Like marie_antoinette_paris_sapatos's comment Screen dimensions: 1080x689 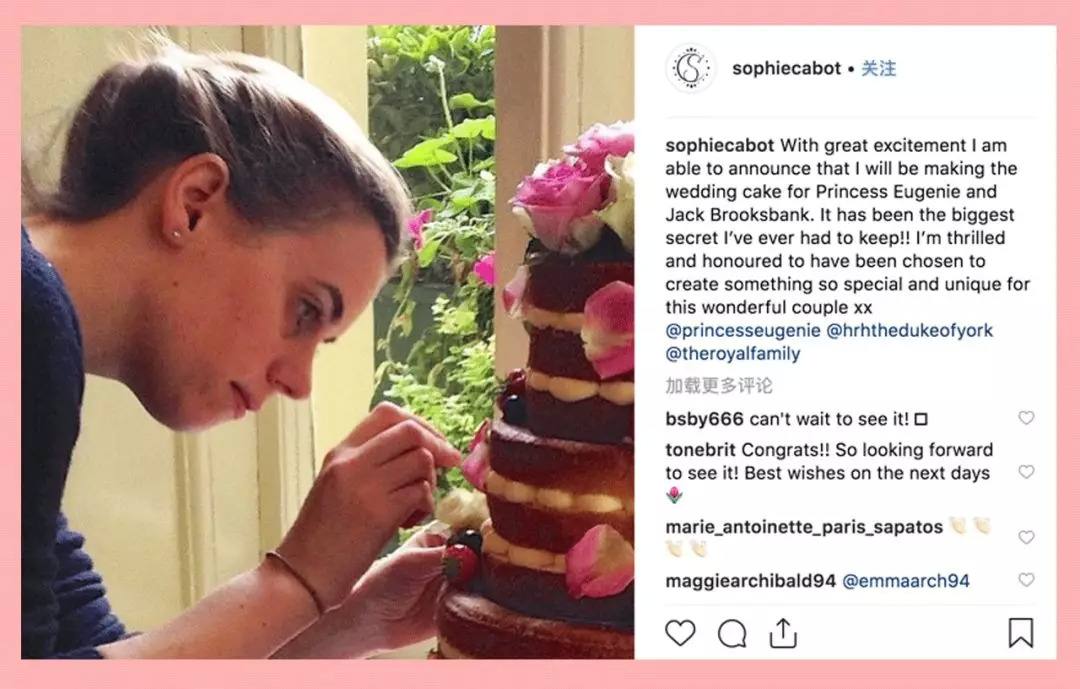(1026, 537)
